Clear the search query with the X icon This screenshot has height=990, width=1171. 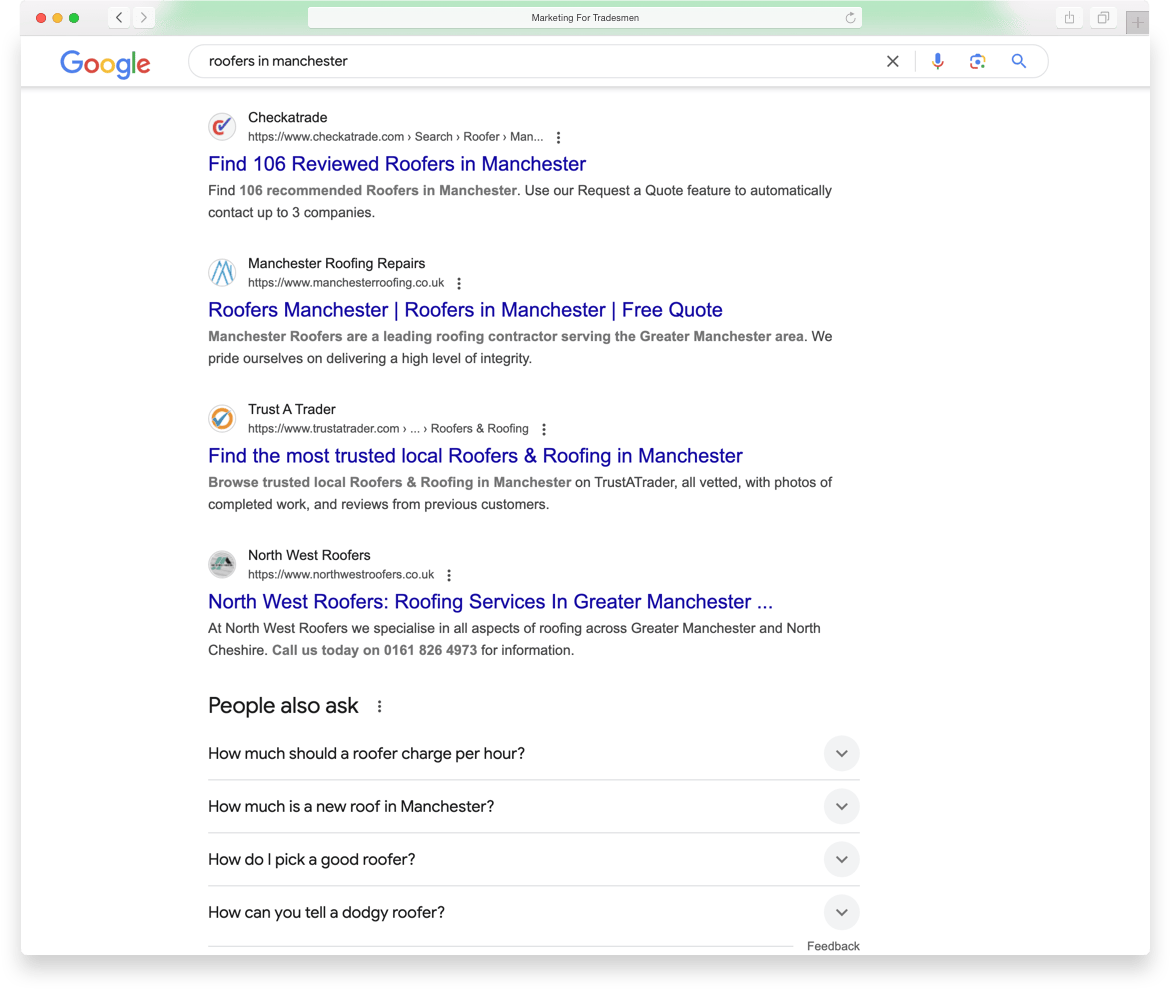892,61
